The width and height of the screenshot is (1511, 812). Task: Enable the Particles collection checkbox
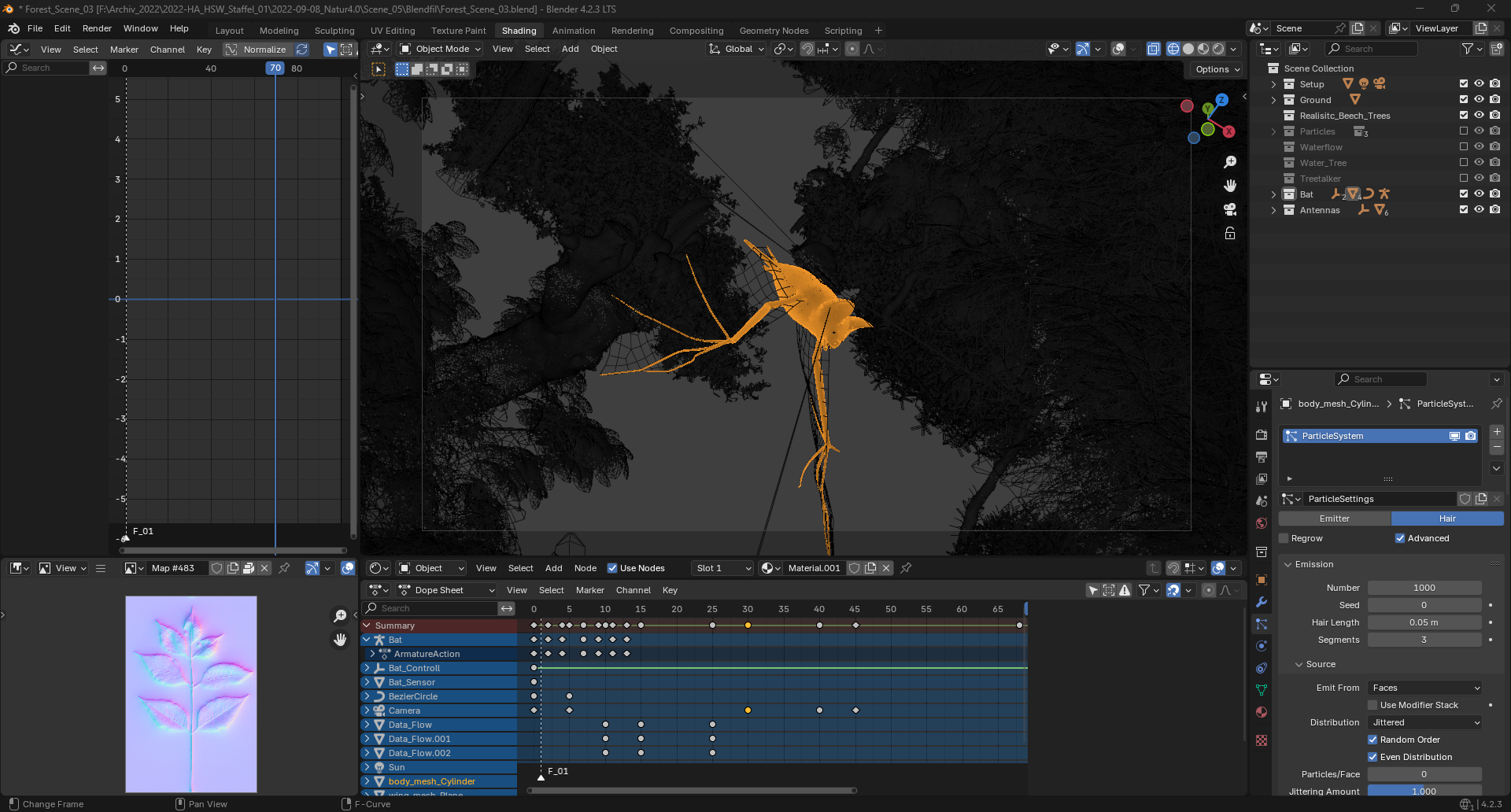[1464, 131]
